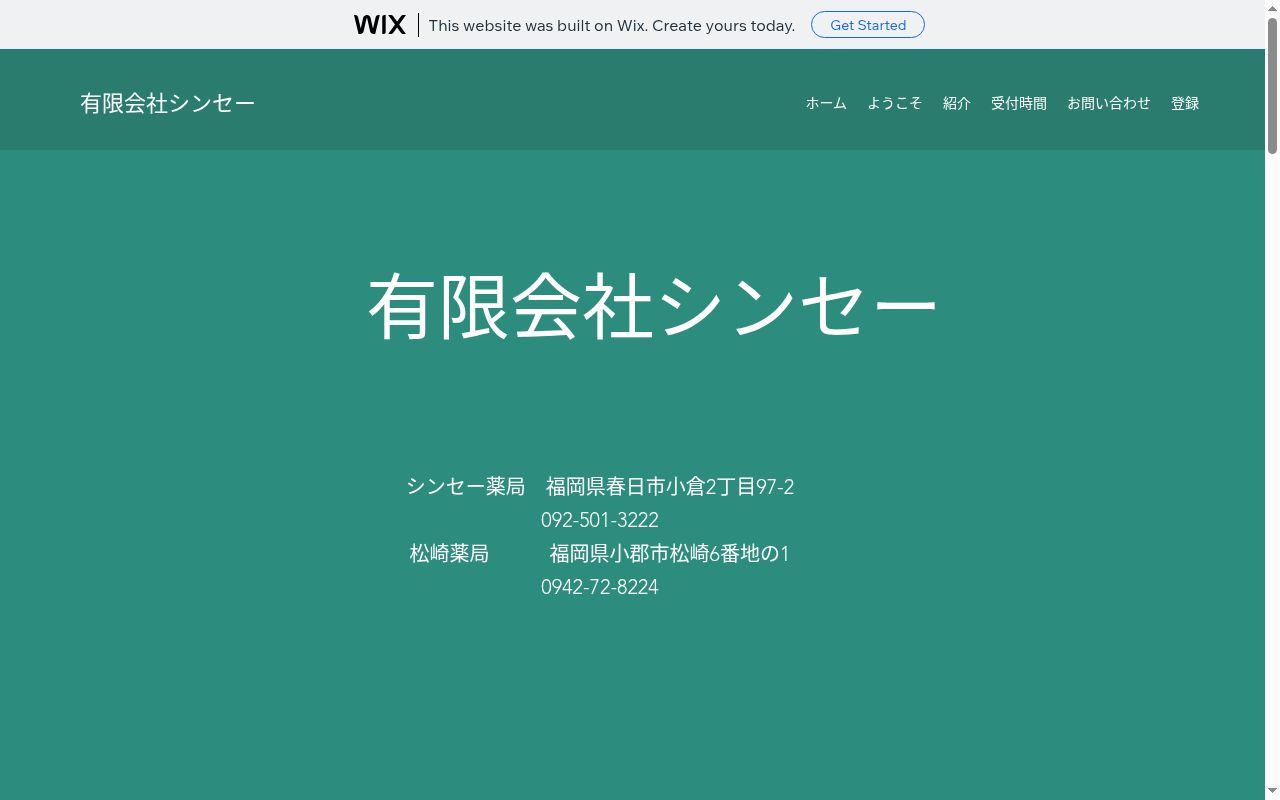Image resolution: width=1280 pixels, height=800 pixels.
Task: Click the WIX logo in top banner
Action: [380, 25]
